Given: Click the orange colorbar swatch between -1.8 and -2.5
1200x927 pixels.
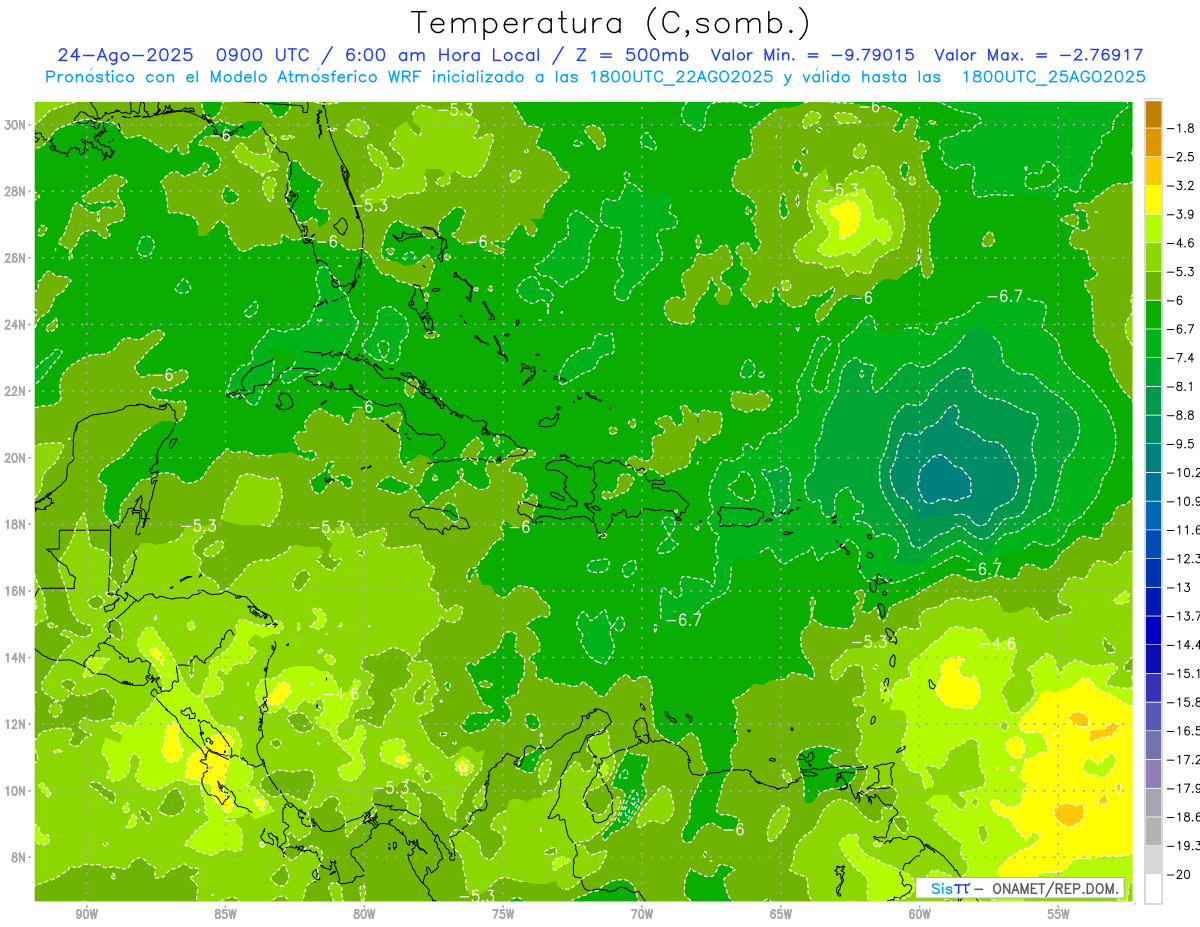Looking at the screenshot, I should [1153, 142].
